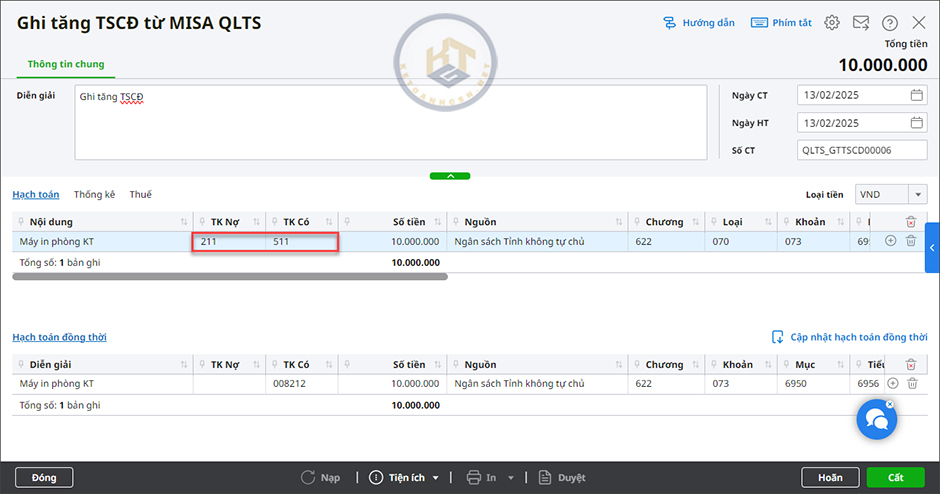Screen dimensions: 940x494
Task: Add a row with the plus icon in Hạch toán
Action: pos(891,241)
